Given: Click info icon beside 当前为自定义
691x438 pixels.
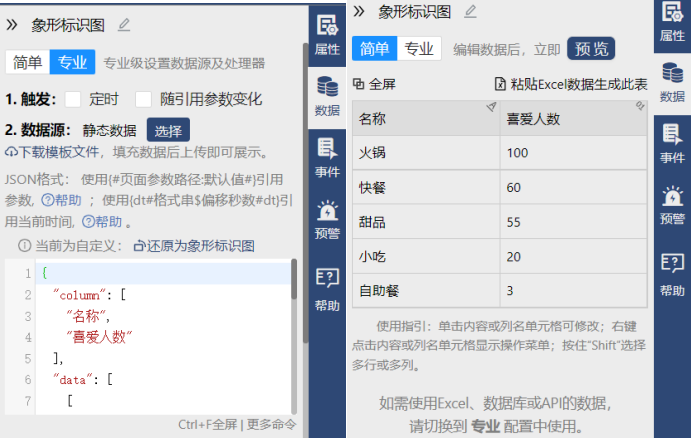Looking at the screenshot, I should click(x=24, y=245).
